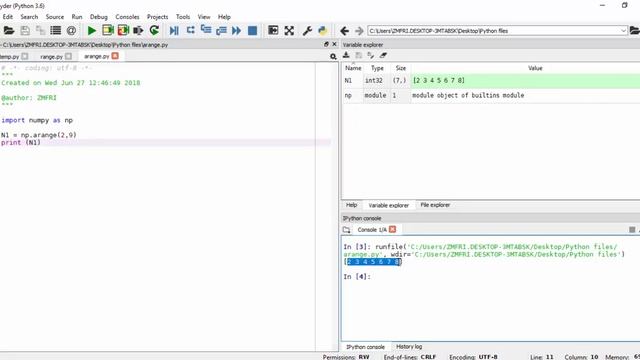This screenshot has width=640, height=360.
Task: Click the Value column header
Action: [535, 68]
